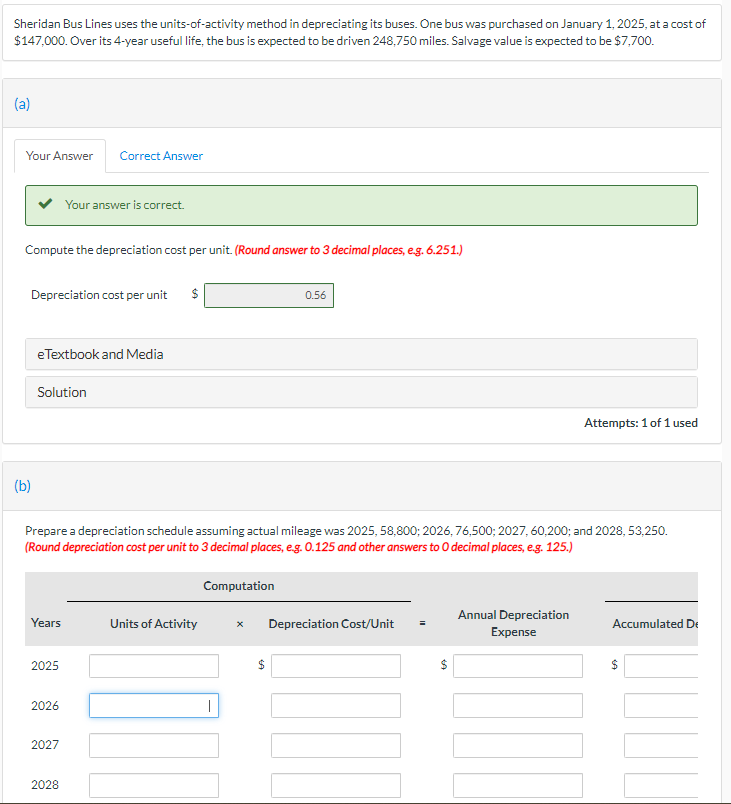Click the 2025 Annual Depreciation Expense field
This screenshot has width=731, height=804.
(518, 666)
